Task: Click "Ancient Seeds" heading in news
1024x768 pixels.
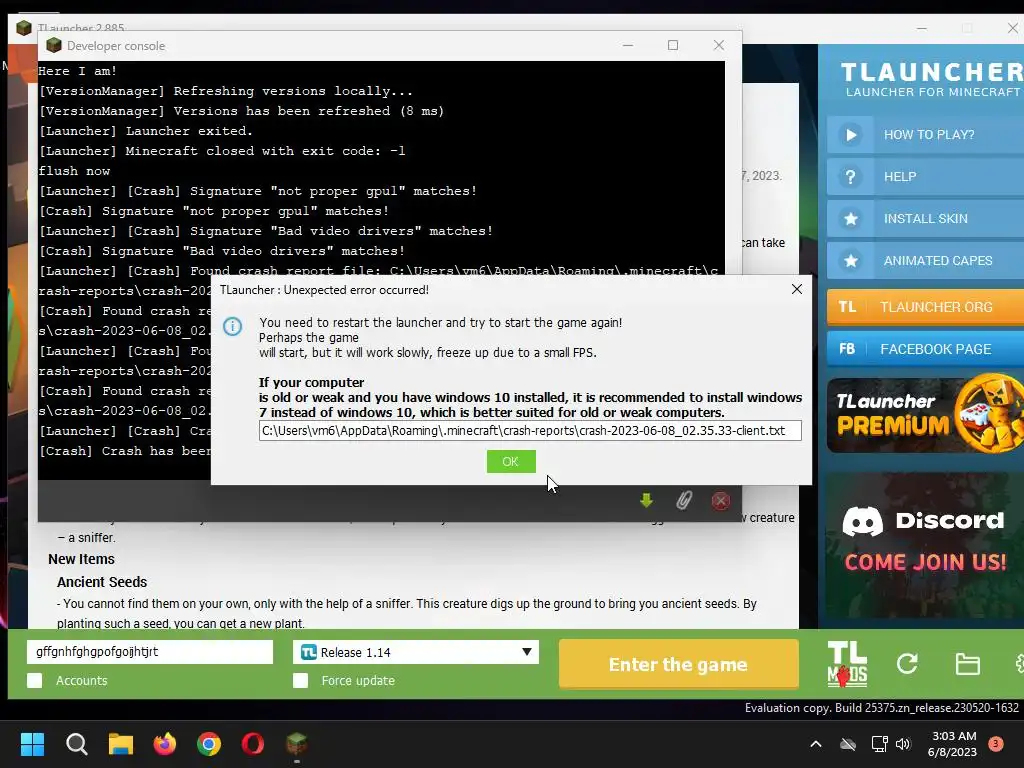Action: point(102,582)
